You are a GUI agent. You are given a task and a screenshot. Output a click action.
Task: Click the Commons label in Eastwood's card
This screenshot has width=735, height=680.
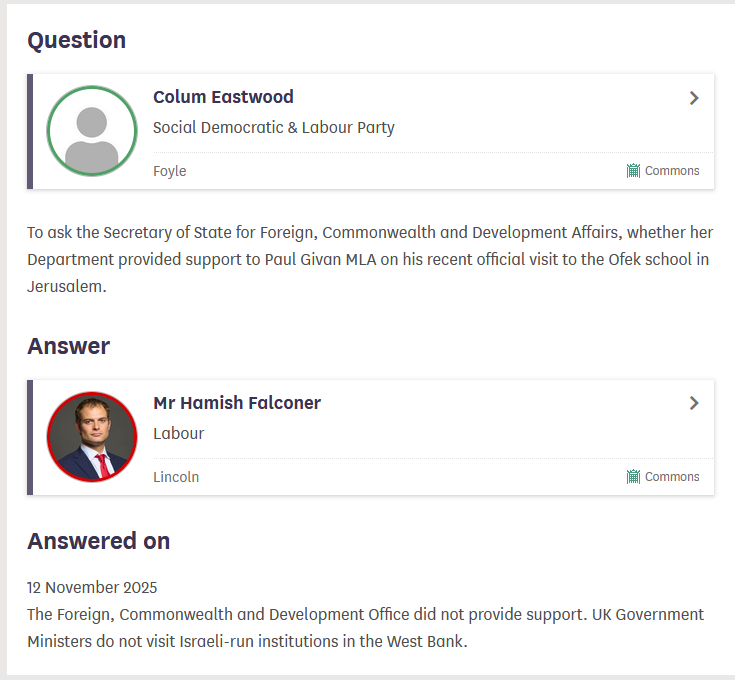[672, 171]
